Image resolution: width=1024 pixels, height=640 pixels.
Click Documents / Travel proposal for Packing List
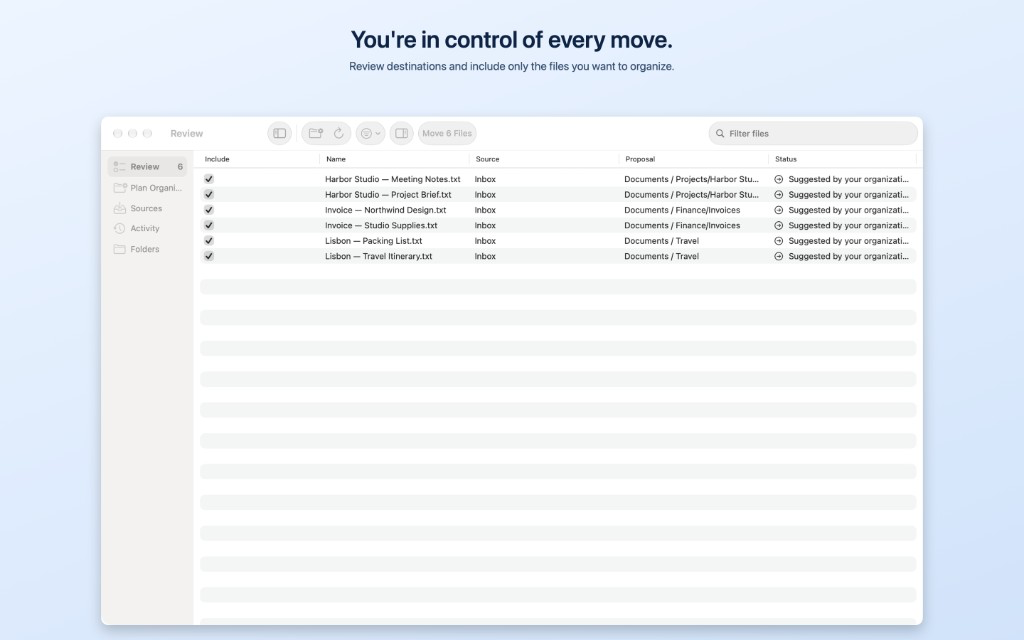(x=661, y=240)
